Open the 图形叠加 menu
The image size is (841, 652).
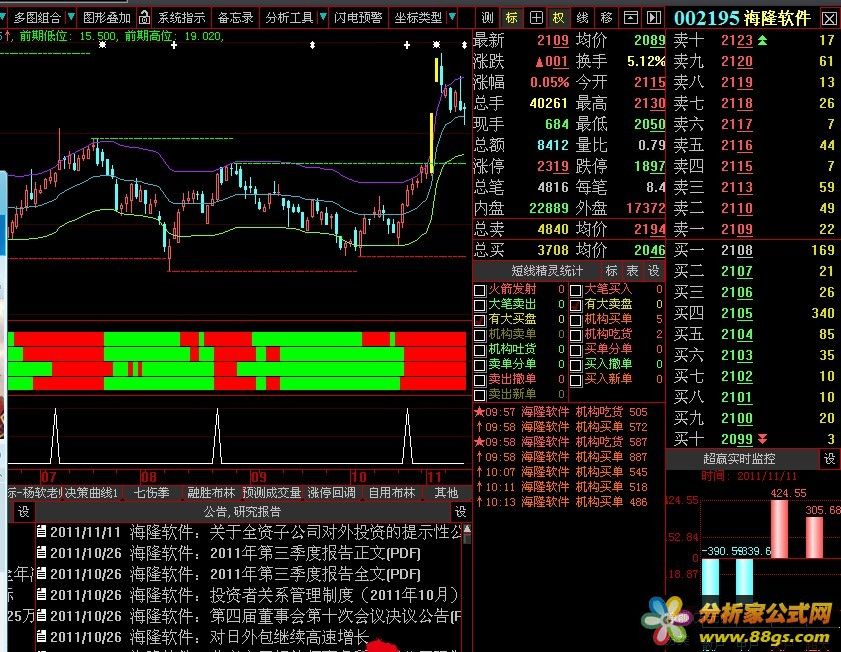(107, 18)
